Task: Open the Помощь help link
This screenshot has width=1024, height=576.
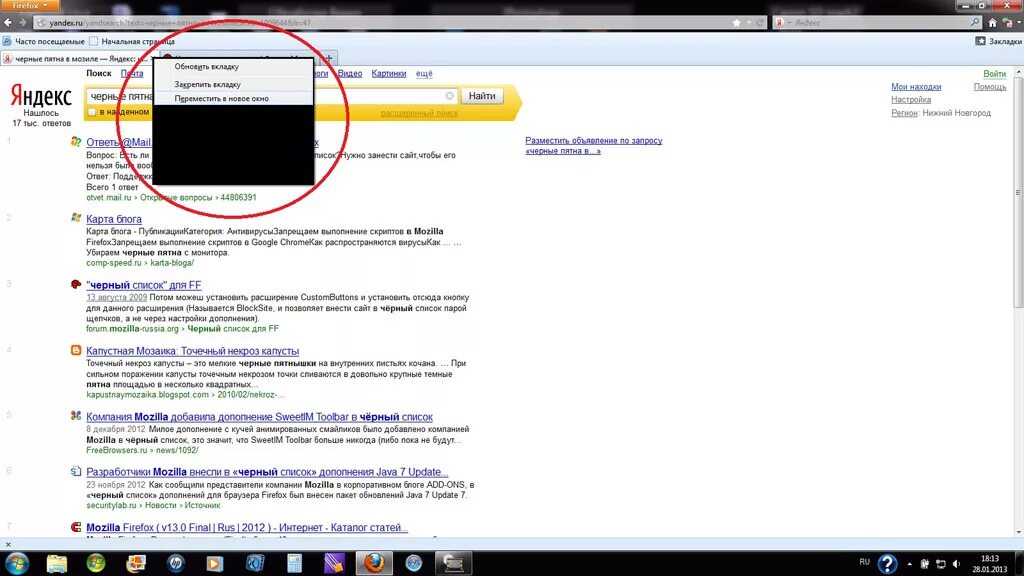Action: 990,87
